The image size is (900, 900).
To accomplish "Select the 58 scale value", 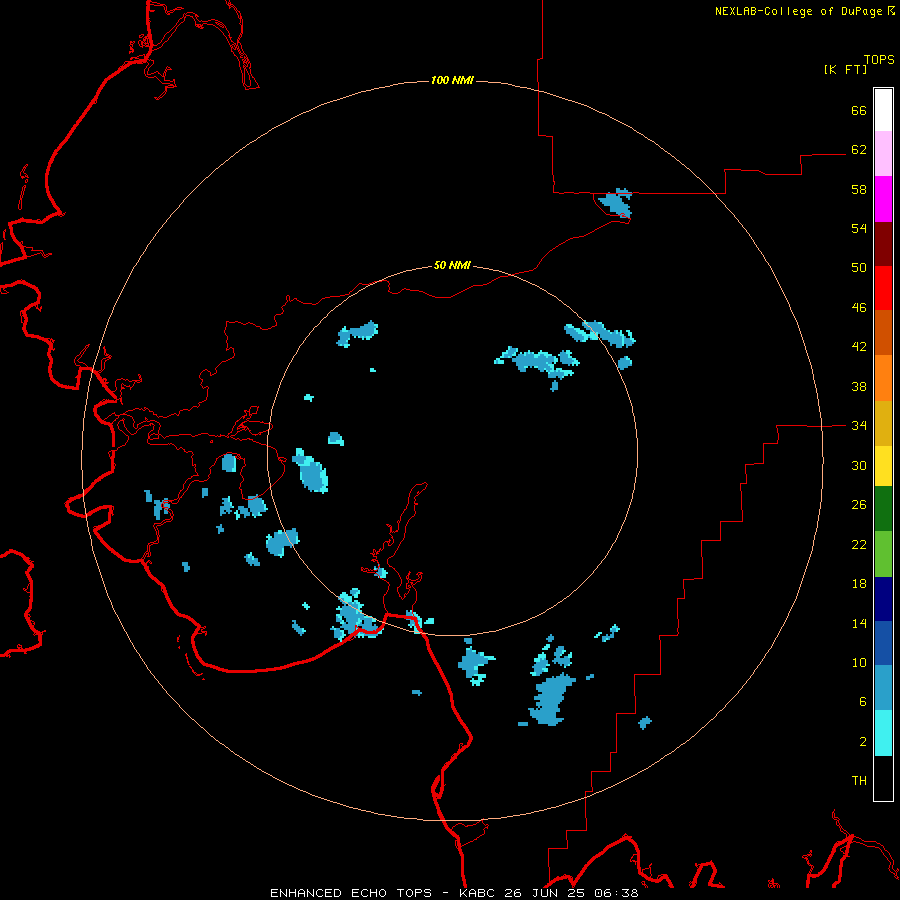I will [859, 189].
